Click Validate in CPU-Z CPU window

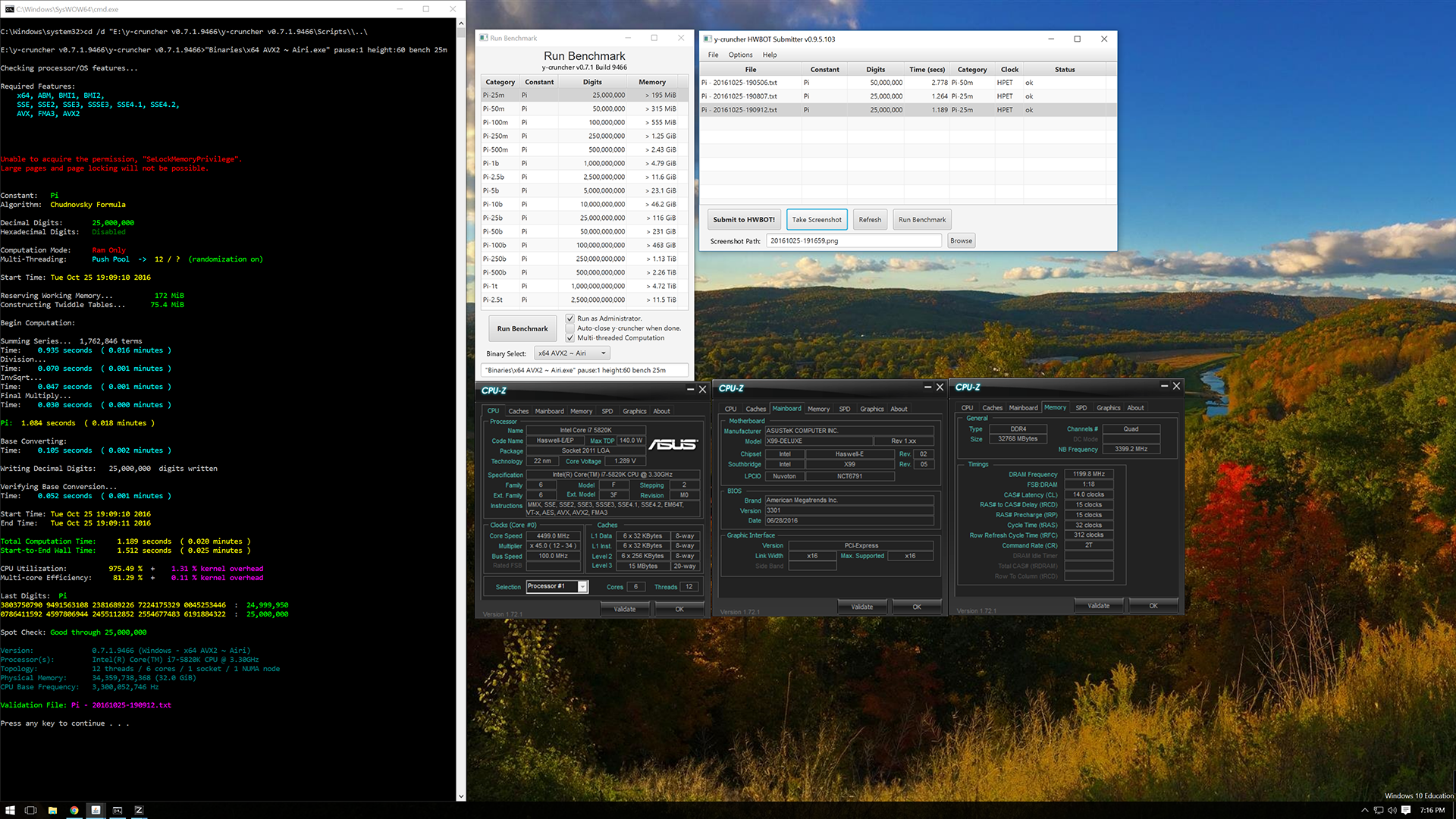click(x=624, y=609)
